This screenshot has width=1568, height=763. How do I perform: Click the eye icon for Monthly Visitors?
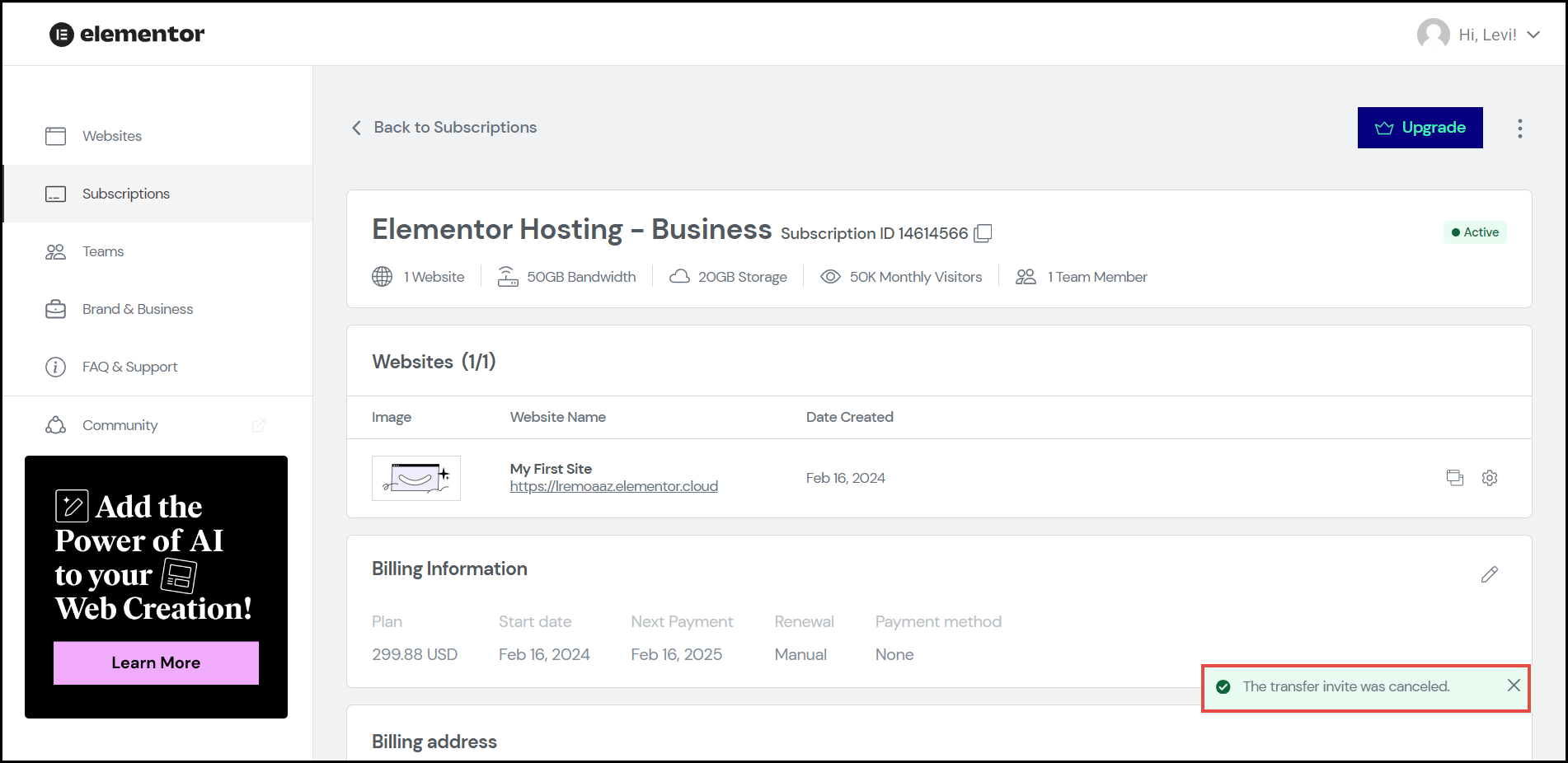(x=830, y=277)
